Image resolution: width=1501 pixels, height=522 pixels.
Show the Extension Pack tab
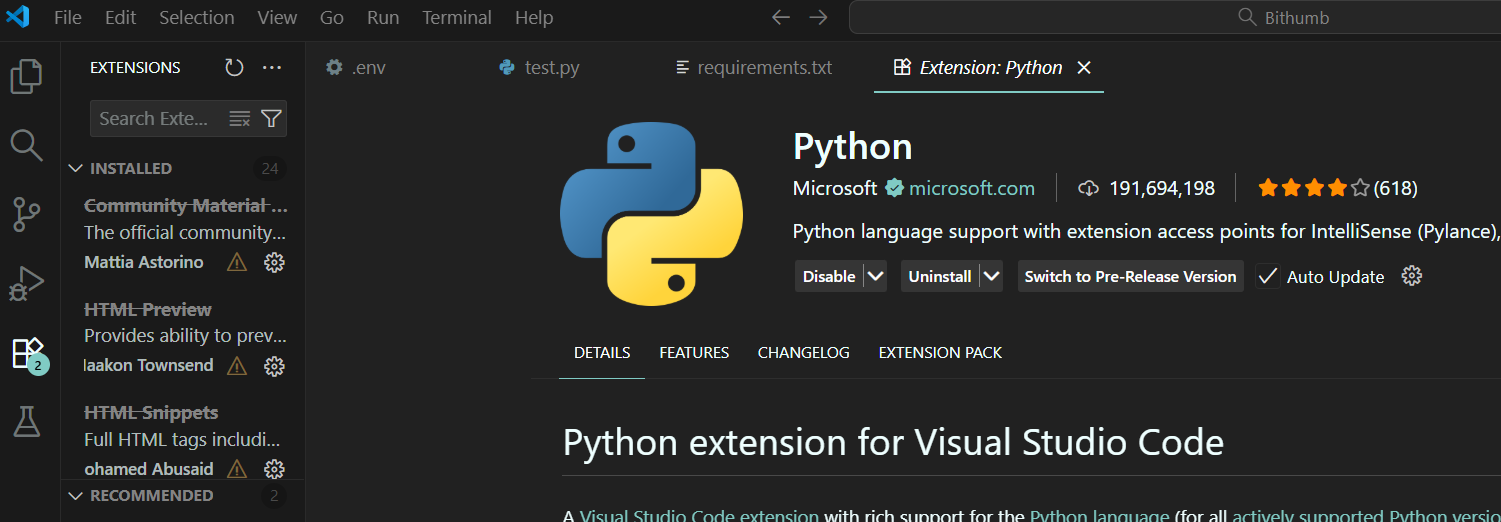[x=940, y=353]
